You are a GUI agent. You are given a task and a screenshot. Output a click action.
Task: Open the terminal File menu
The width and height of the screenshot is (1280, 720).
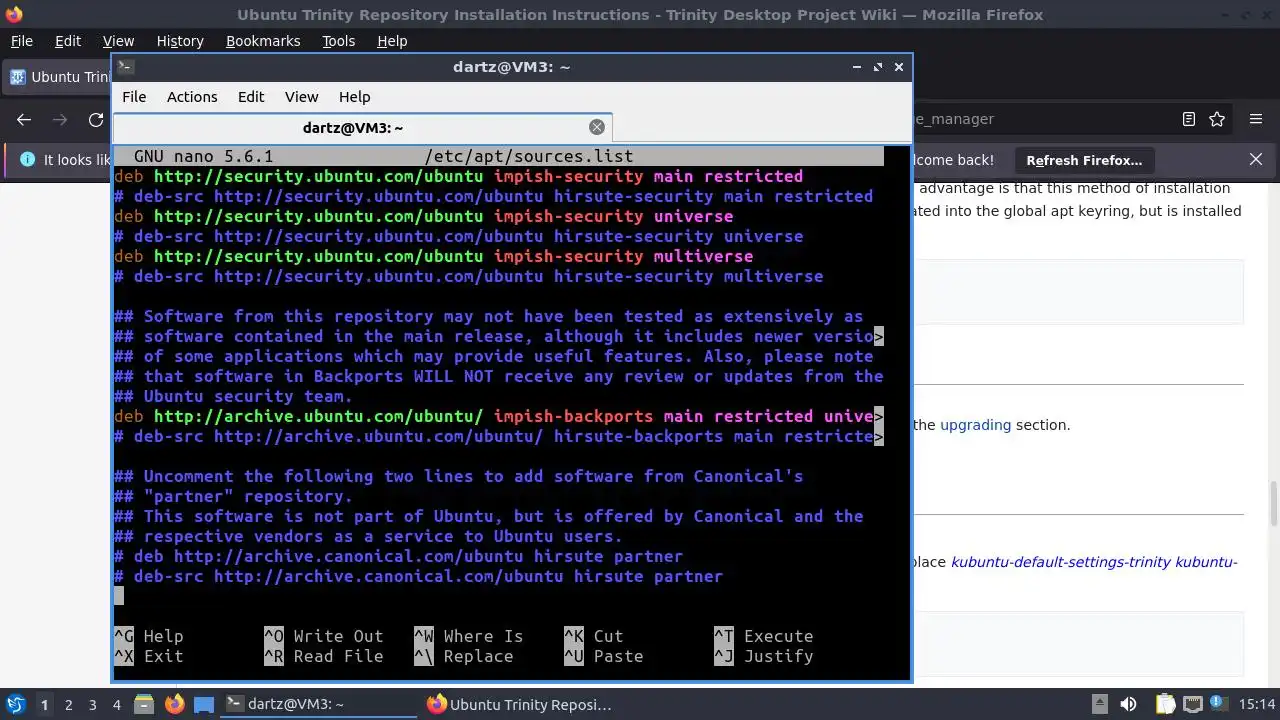click(x=134, y=97)
